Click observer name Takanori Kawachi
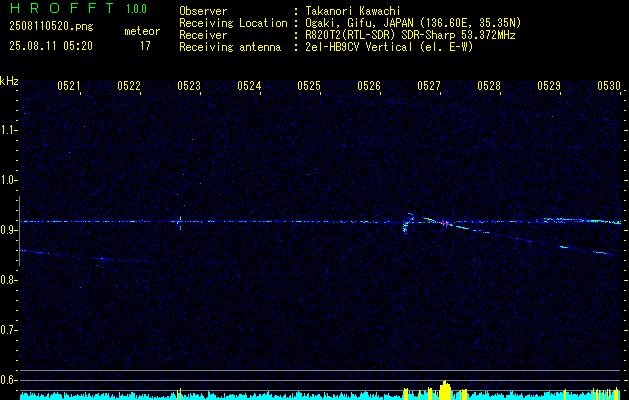The image size is (629, 400). tap(353, 12)
